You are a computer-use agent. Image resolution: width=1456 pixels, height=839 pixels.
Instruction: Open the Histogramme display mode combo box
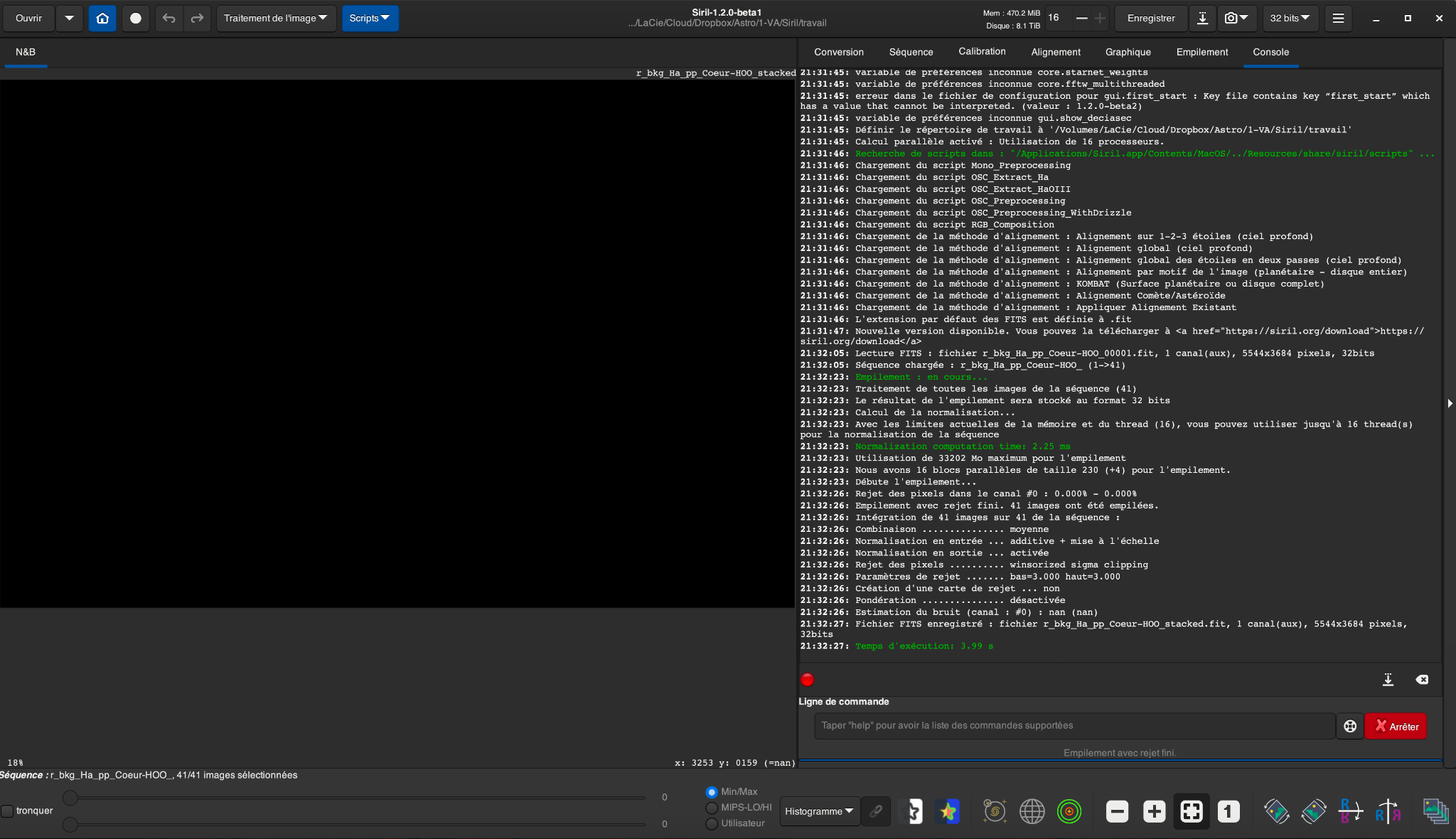(819, 811)
